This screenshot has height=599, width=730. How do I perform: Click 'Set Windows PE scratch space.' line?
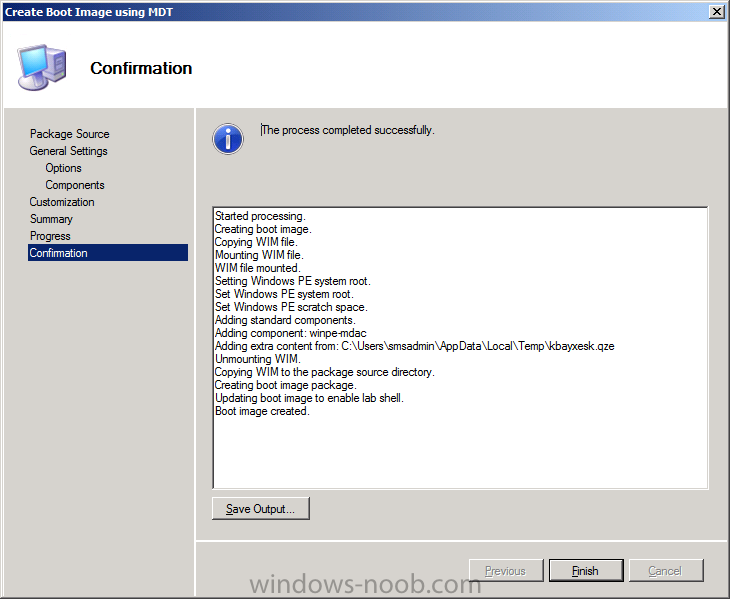pos(291,307)
